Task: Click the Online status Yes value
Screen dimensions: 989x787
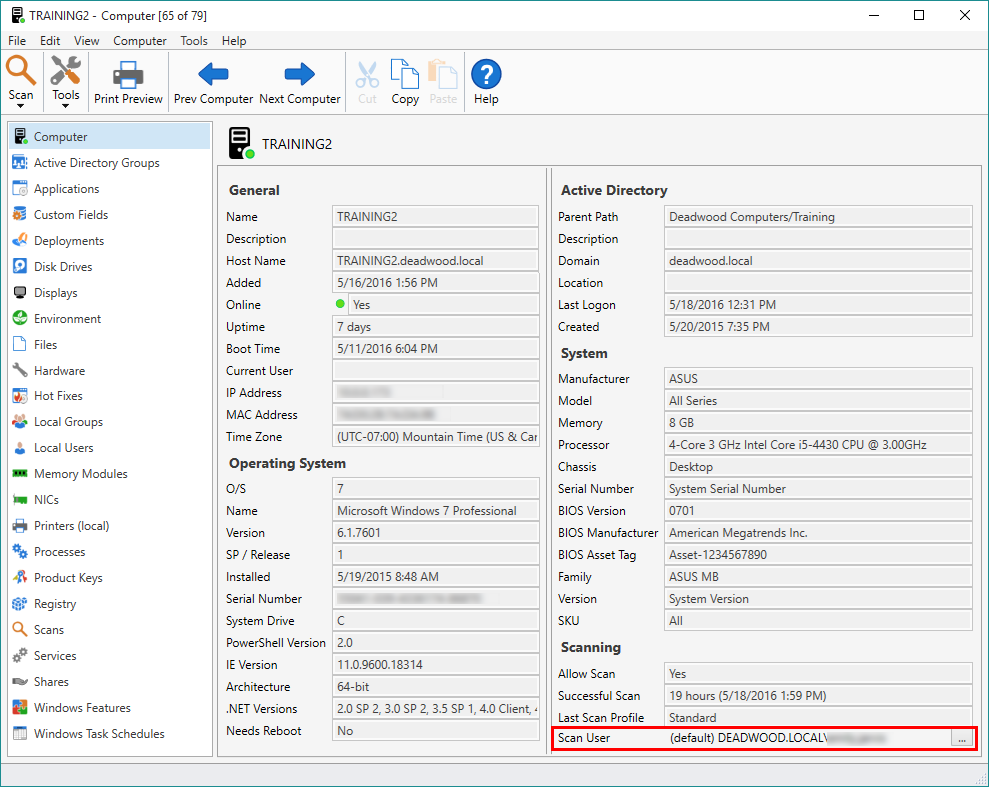Action: [444, 305]
